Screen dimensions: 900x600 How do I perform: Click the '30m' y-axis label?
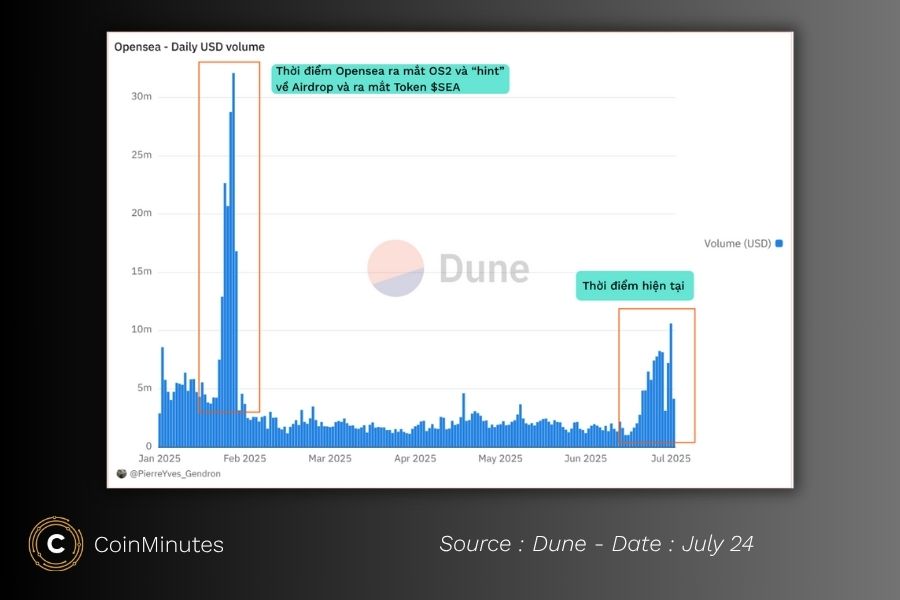[142, 96]
